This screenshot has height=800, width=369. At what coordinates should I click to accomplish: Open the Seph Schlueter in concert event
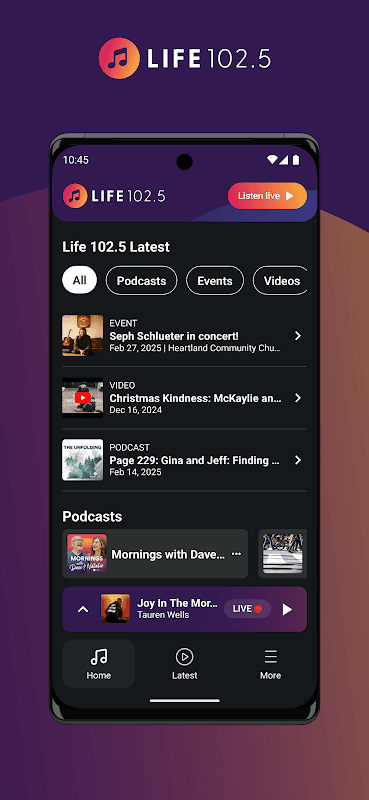[184, 336]
